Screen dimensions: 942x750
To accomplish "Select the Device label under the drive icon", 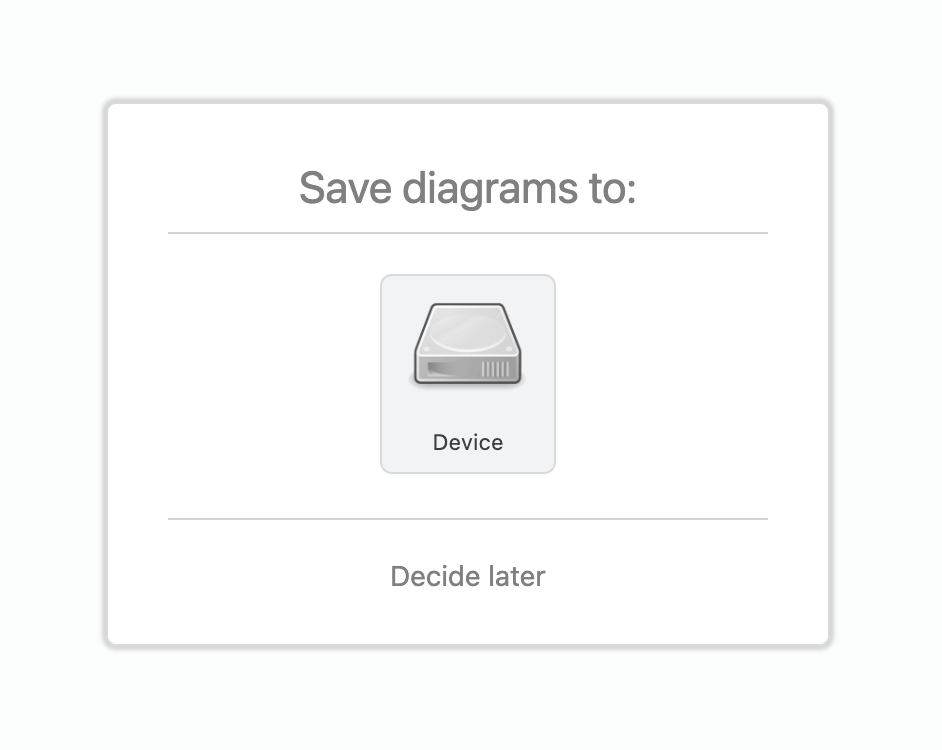I will 468,442.
